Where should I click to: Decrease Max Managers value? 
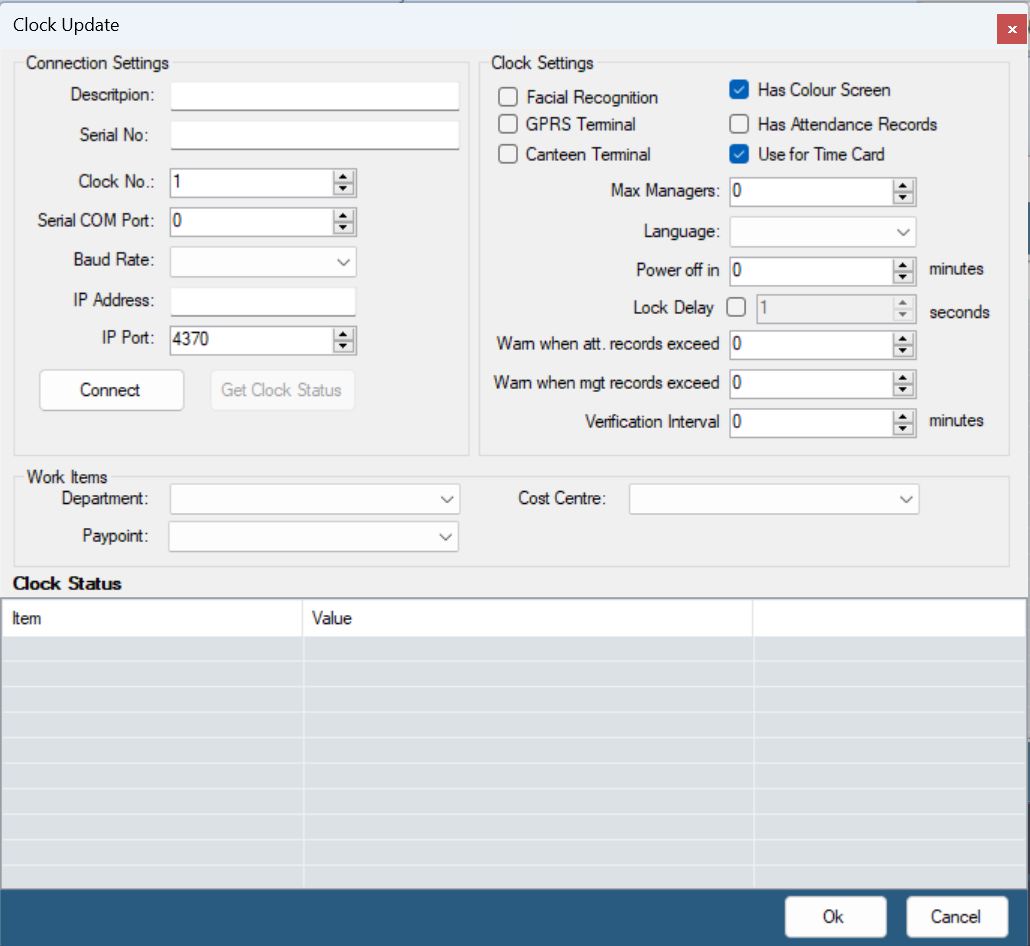click(x=903, y=198)
